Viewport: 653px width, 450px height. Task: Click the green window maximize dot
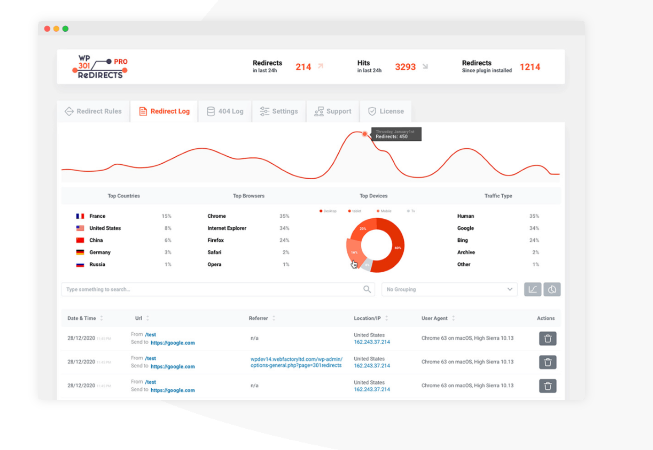coord(65,29)
